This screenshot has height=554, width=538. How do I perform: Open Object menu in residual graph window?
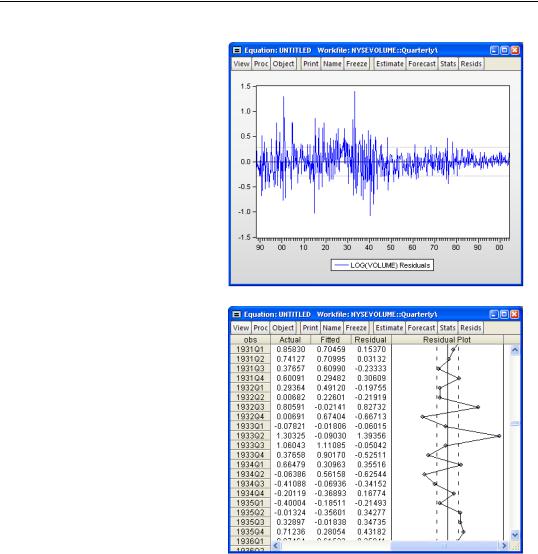click(283, 64)
